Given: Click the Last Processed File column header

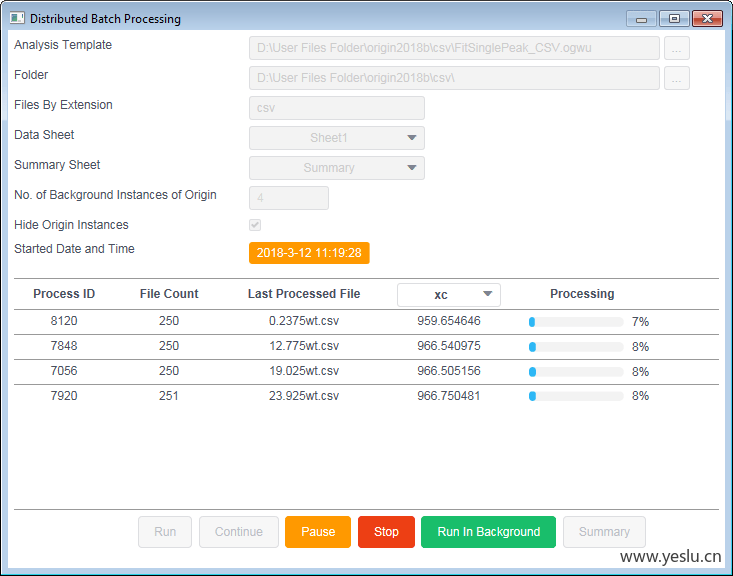Looking at the screenshot, I should click(x=304, y=294).
